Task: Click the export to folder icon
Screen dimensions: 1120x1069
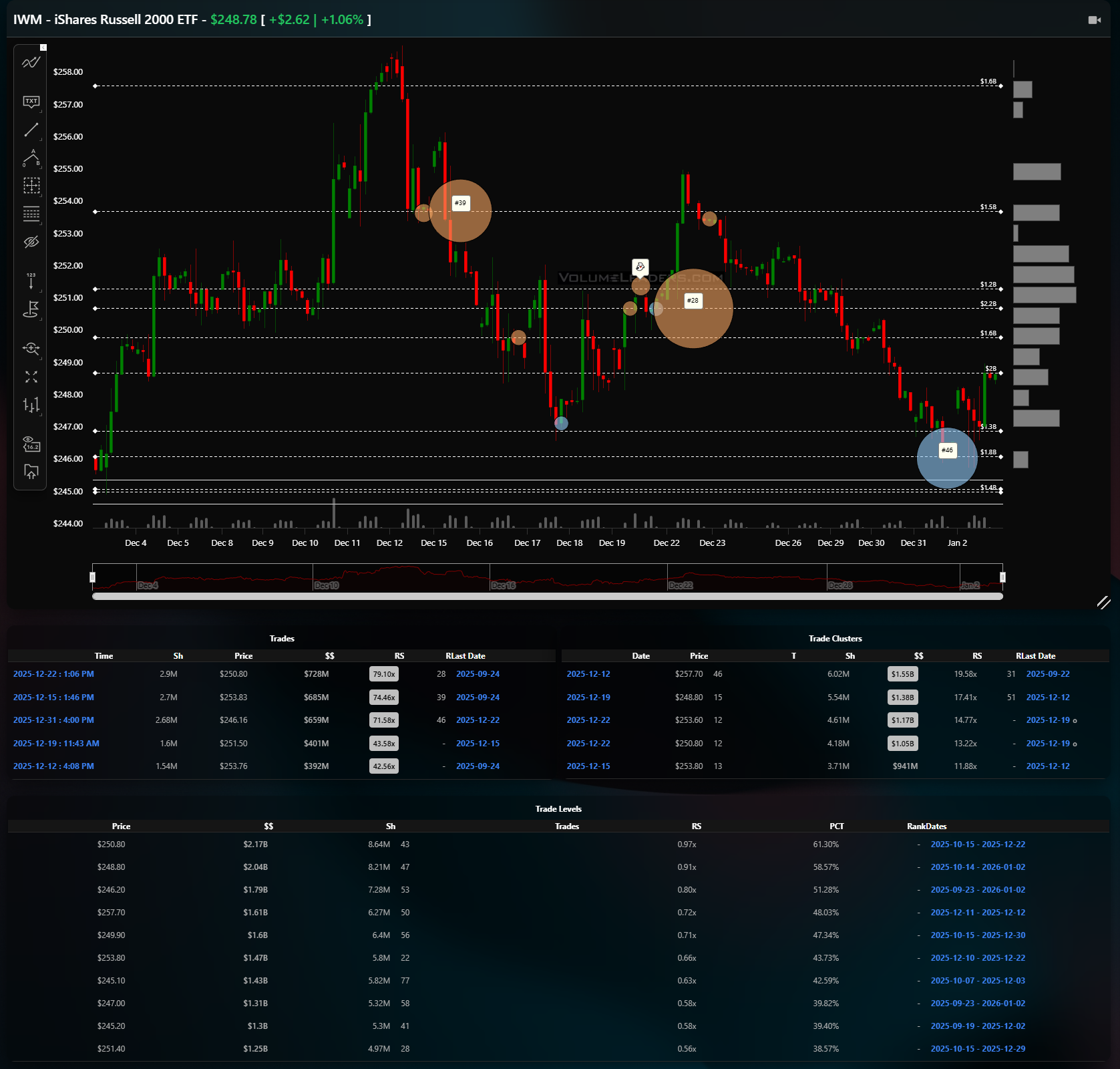Action: [31, 472]
